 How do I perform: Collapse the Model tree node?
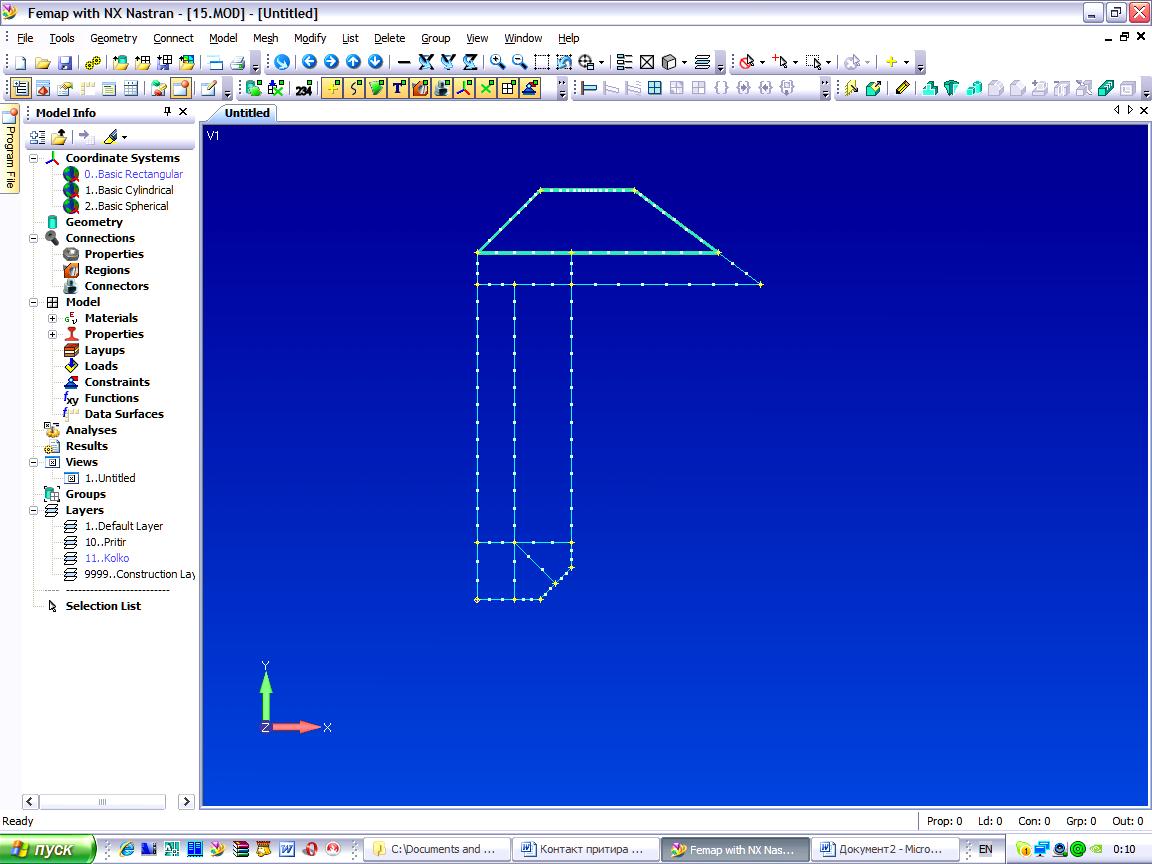coord(34,302)
